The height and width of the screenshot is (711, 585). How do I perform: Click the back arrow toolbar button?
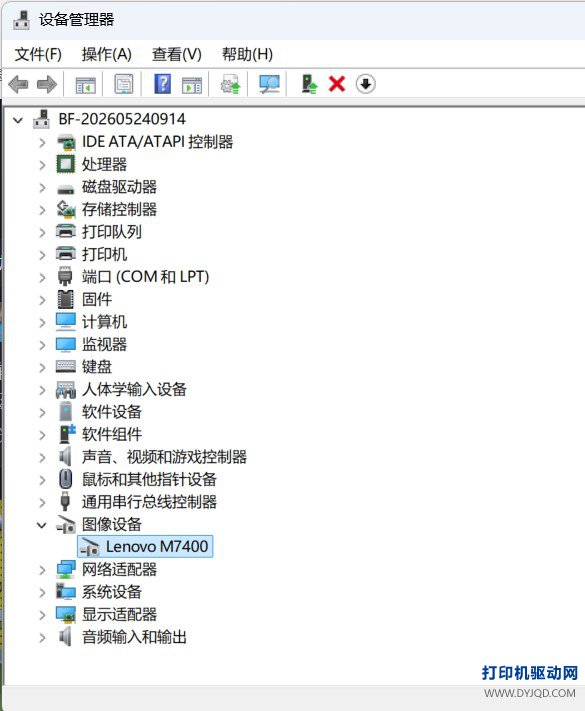point(19,84)
